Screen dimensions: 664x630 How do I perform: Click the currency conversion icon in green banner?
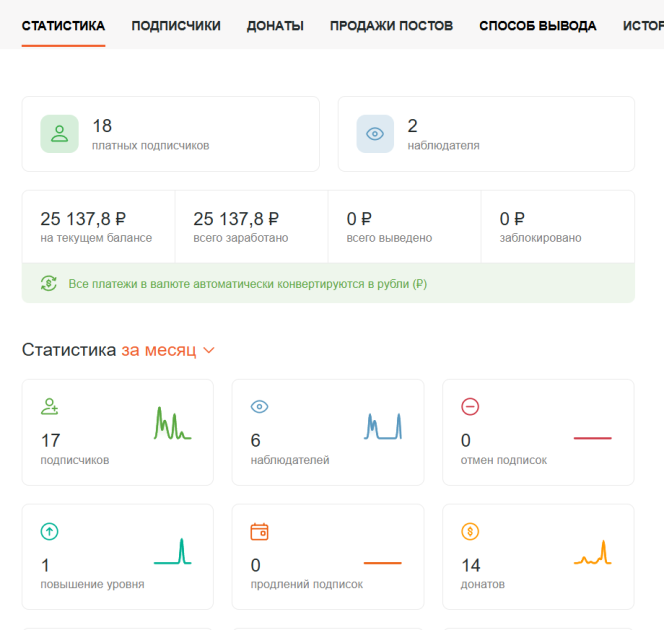(x=49, y=283)
